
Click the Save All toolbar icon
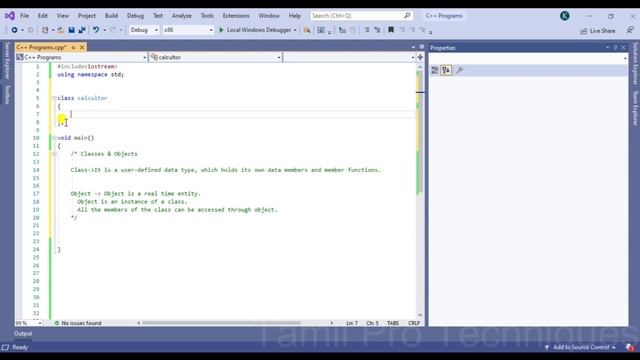pyautogui.click(x=82, y=30)
